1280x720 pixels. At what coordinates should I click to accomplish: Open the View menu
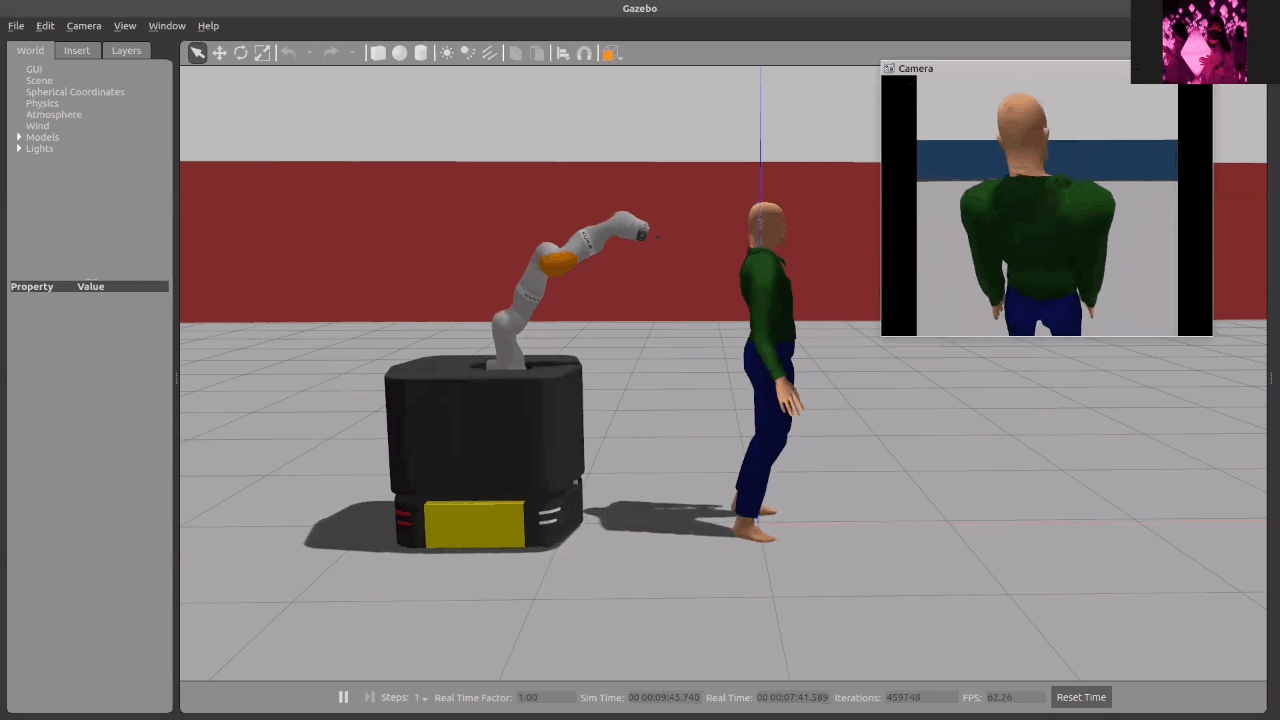click(x=125, y=26)
